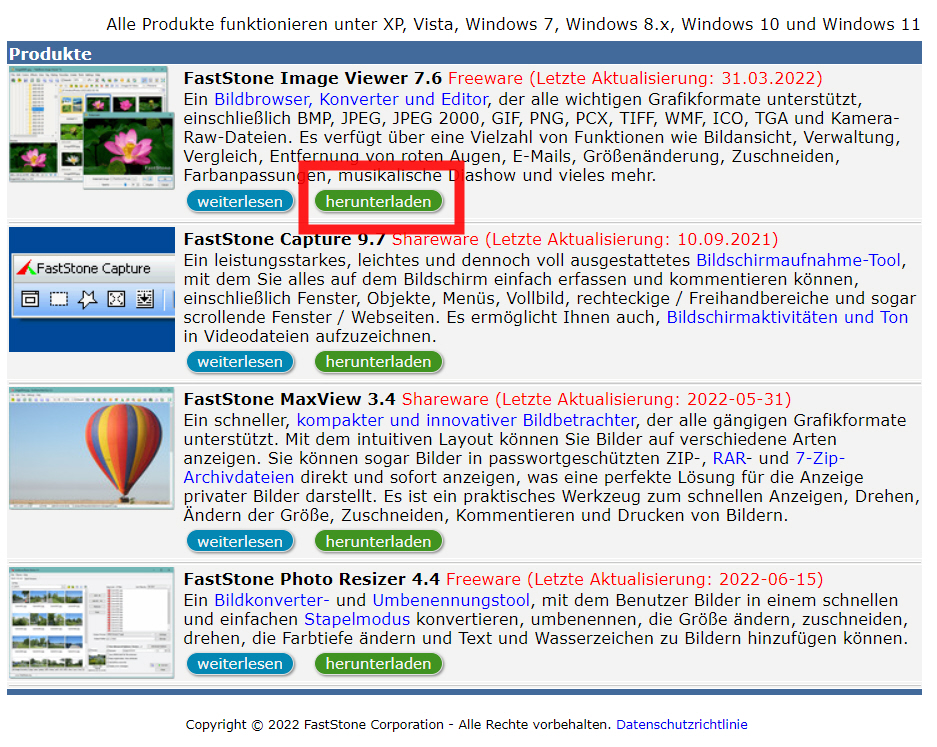The image size is (937, 747).
Task: Click the 'Bildschirmaktivitäten und Ton' link
Action: pos(787,317)
